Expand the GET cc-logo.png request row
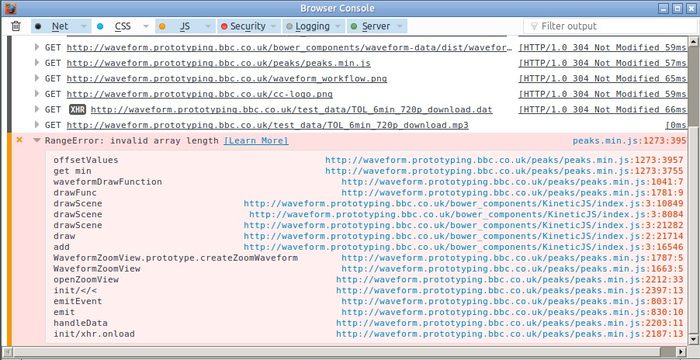The image size is (700, 360). click(37, 94)
